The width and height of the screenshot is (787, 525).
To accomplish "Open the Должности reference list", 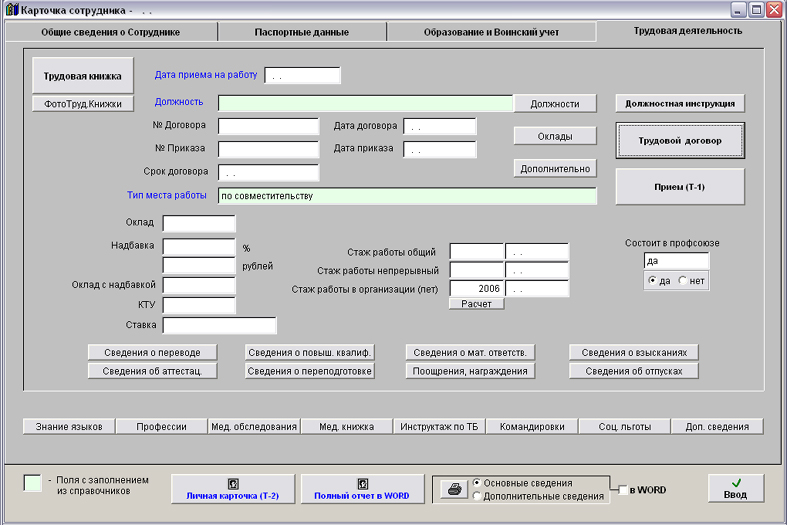I will (555, 103).
